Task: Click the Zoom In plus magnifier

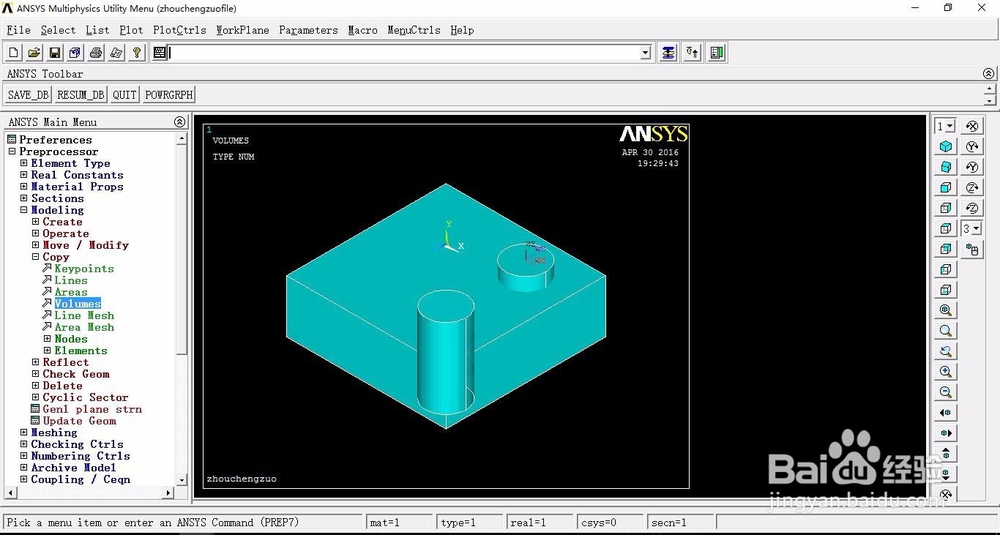Action: coord(946,372)
